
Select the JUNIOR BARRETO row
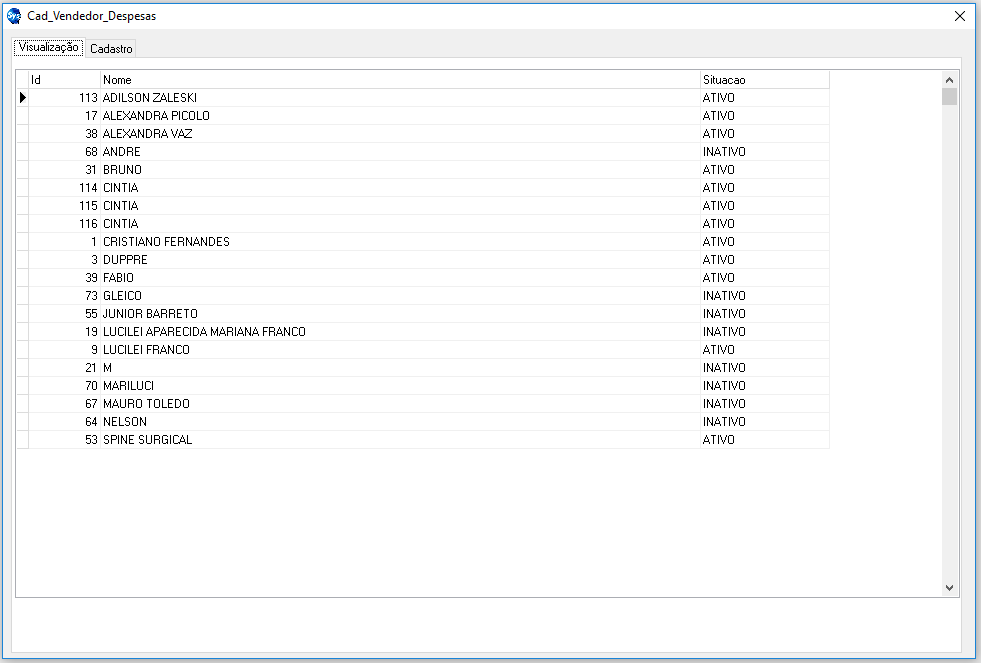point(150,314)
